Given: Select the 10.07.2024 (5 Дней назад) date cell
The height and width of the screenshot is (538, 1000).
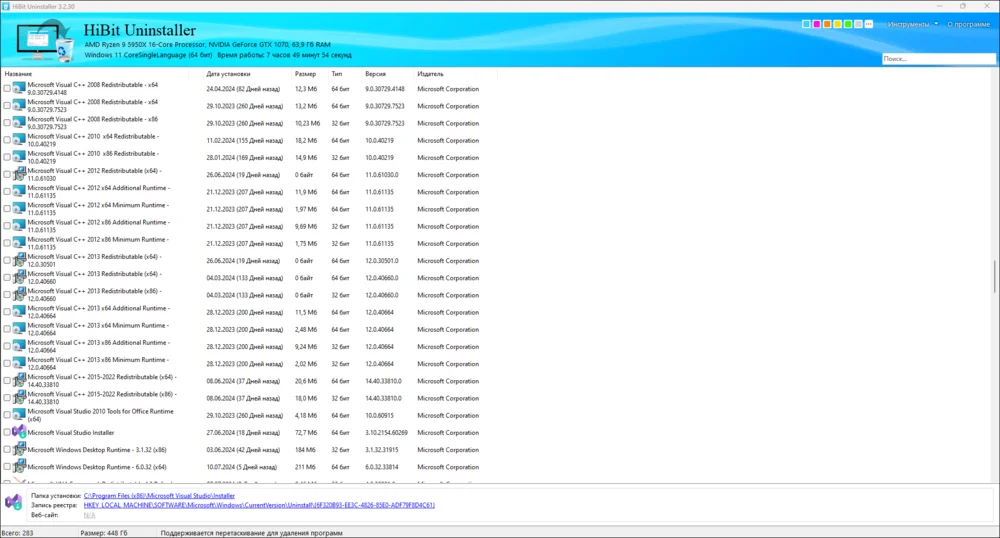Looking at the screenshot, I should point(242,467).
